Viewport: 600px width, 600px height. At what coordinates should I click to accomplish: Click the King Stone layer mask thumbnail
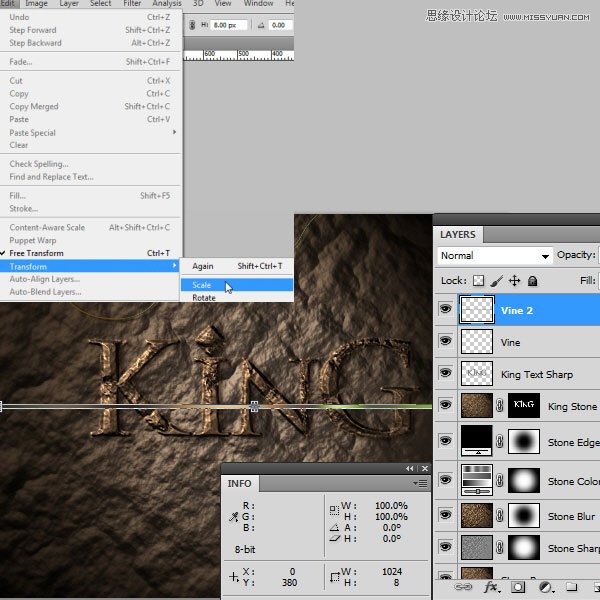tap(524, 405)
